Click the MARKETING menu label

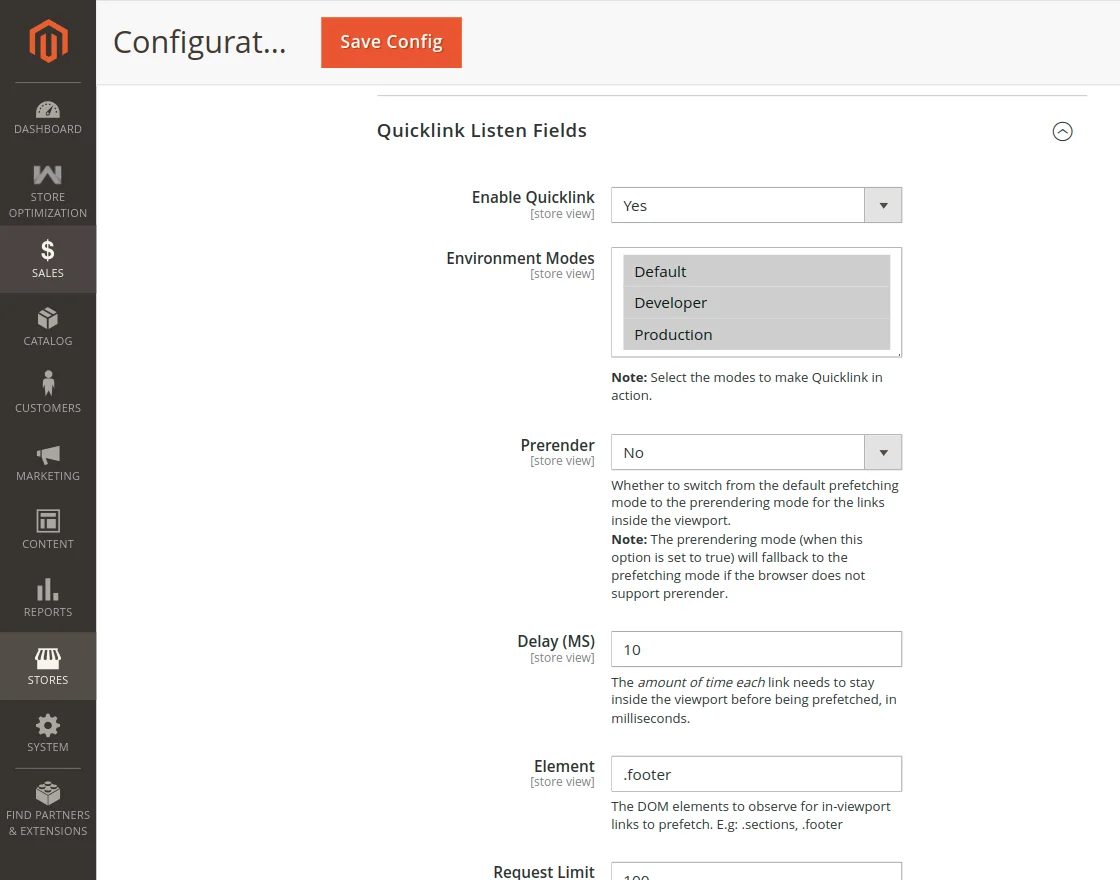[x=48, y=476]
